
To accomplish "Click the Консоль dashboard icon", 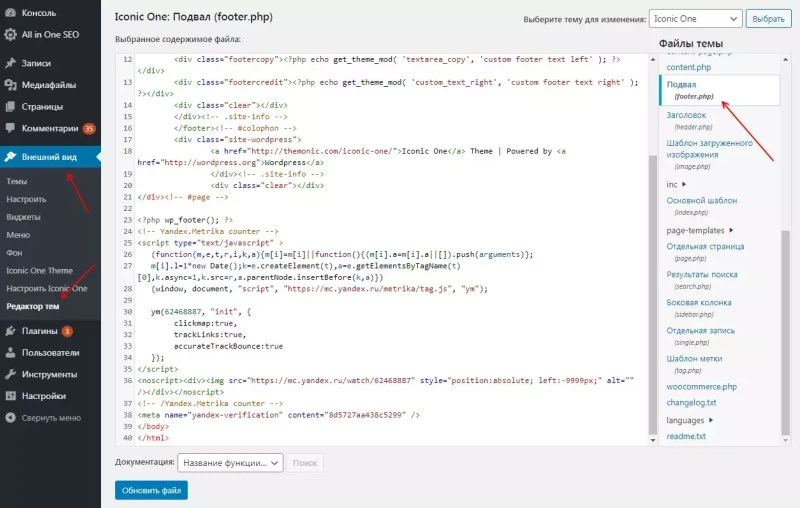I will coord(10,13).
